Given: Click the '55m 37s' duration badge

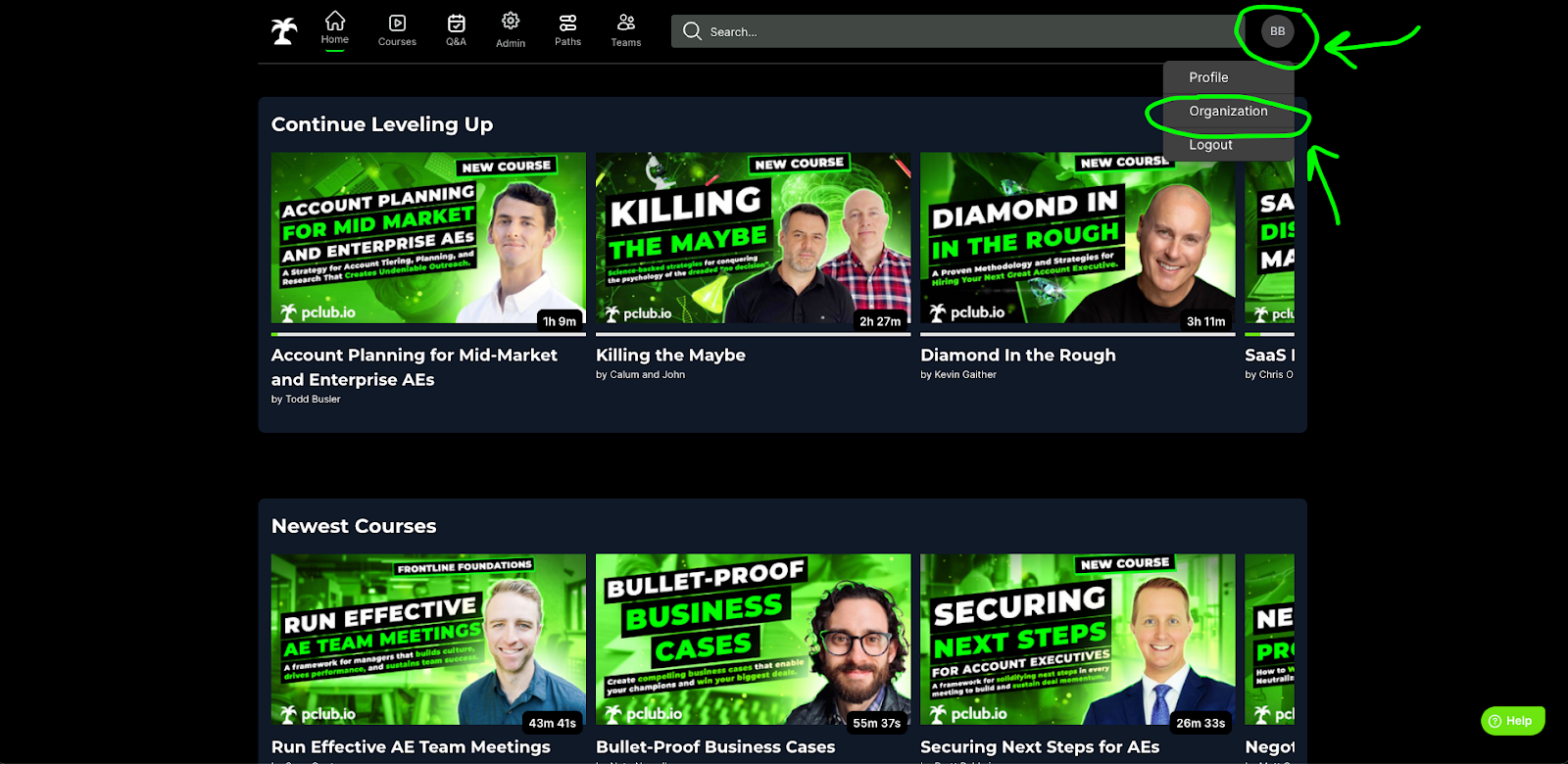Looking at the screenshot, I should coord(876,723).
